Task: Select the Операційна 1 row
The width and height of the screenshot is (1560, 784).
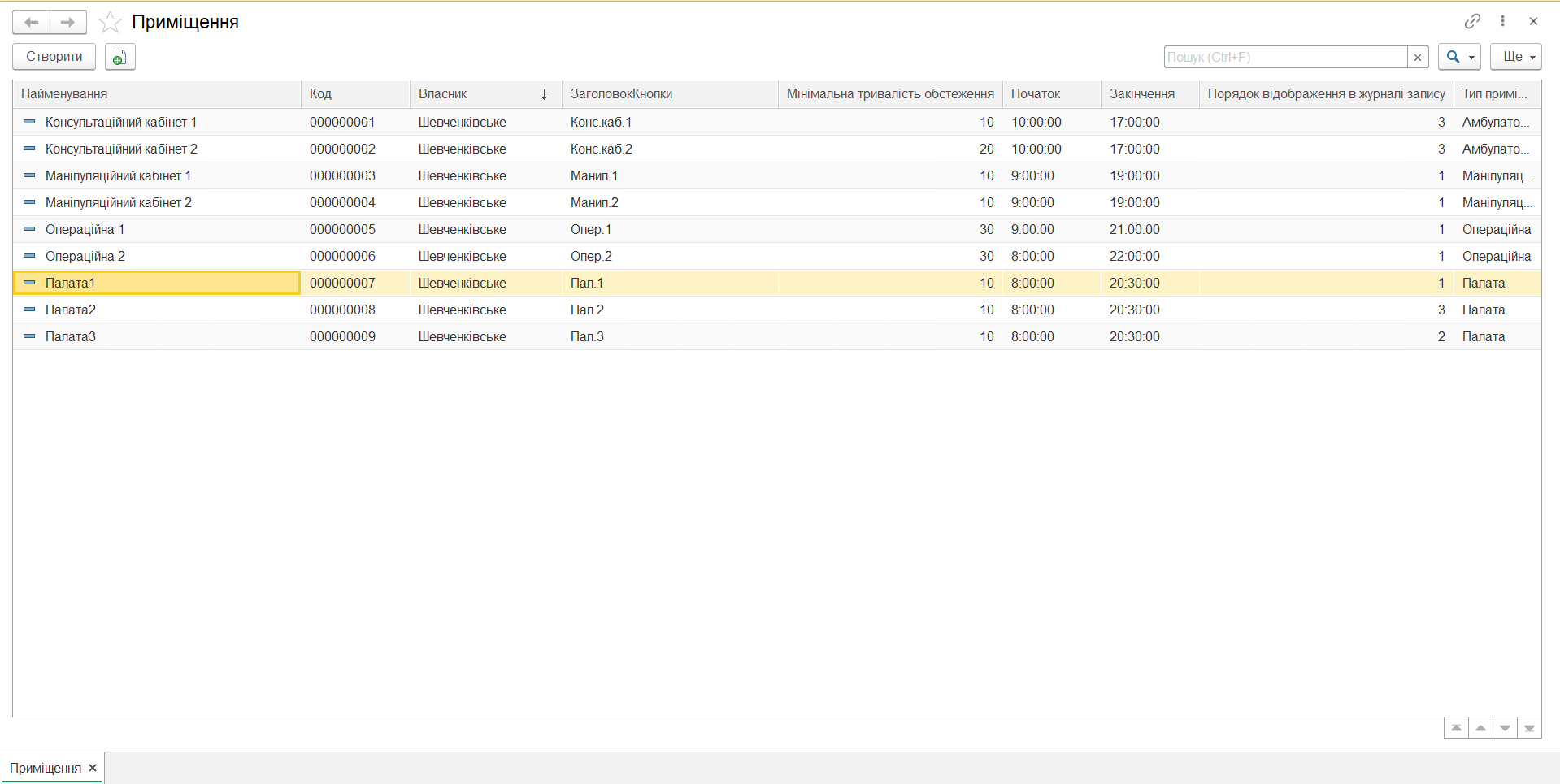Action: [x=85, y=229]
